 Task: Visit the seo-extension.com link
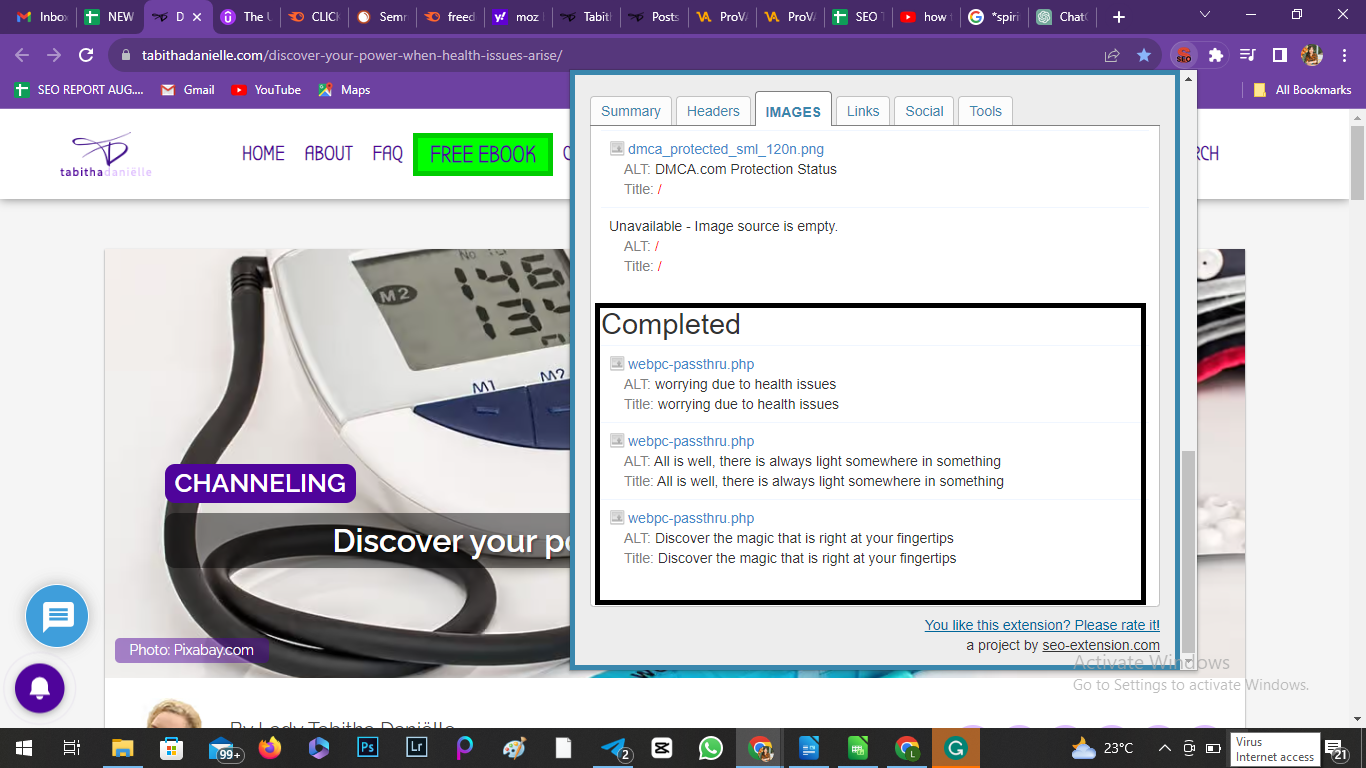click(x=1101, y=645)
